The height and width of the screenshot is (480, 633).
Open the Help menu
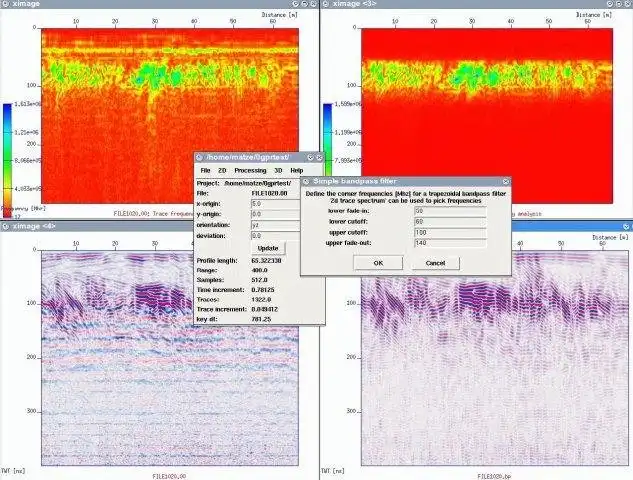297,171
